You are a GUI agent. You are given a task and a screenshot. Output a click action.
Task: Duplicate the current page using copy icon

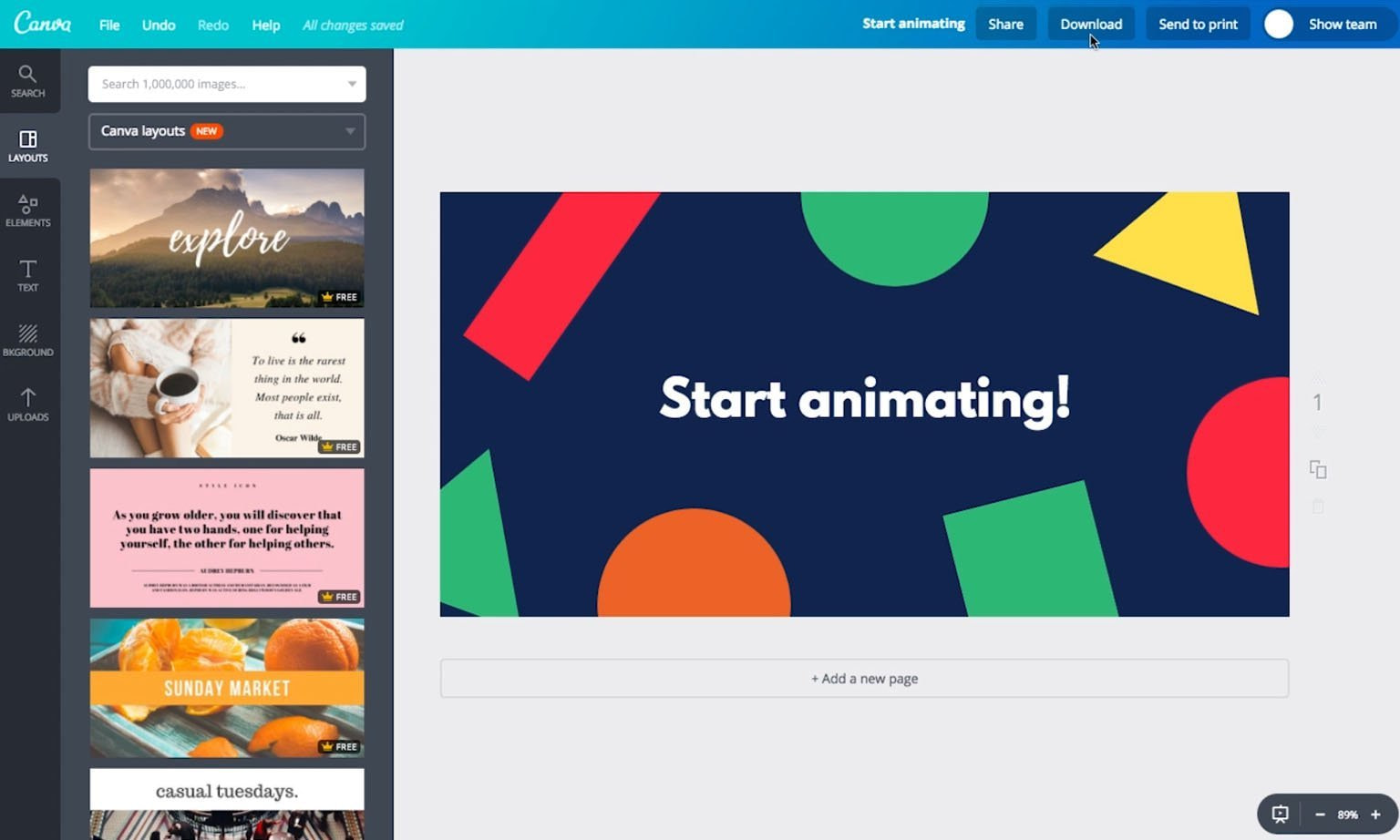(1318, 469)
